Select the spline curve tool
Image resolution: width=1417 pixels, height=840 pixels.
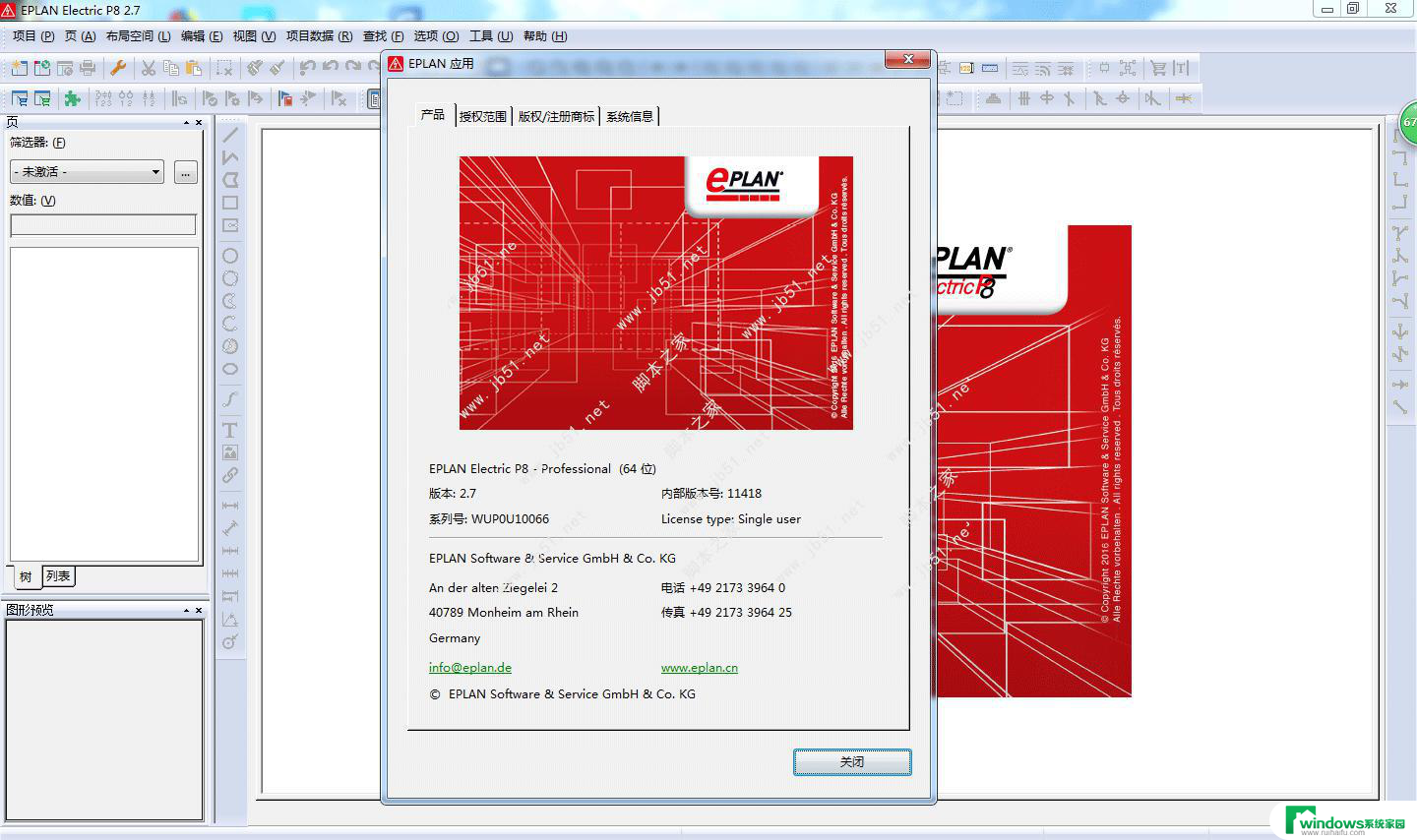pyautogui.click(x=230, y=399)
